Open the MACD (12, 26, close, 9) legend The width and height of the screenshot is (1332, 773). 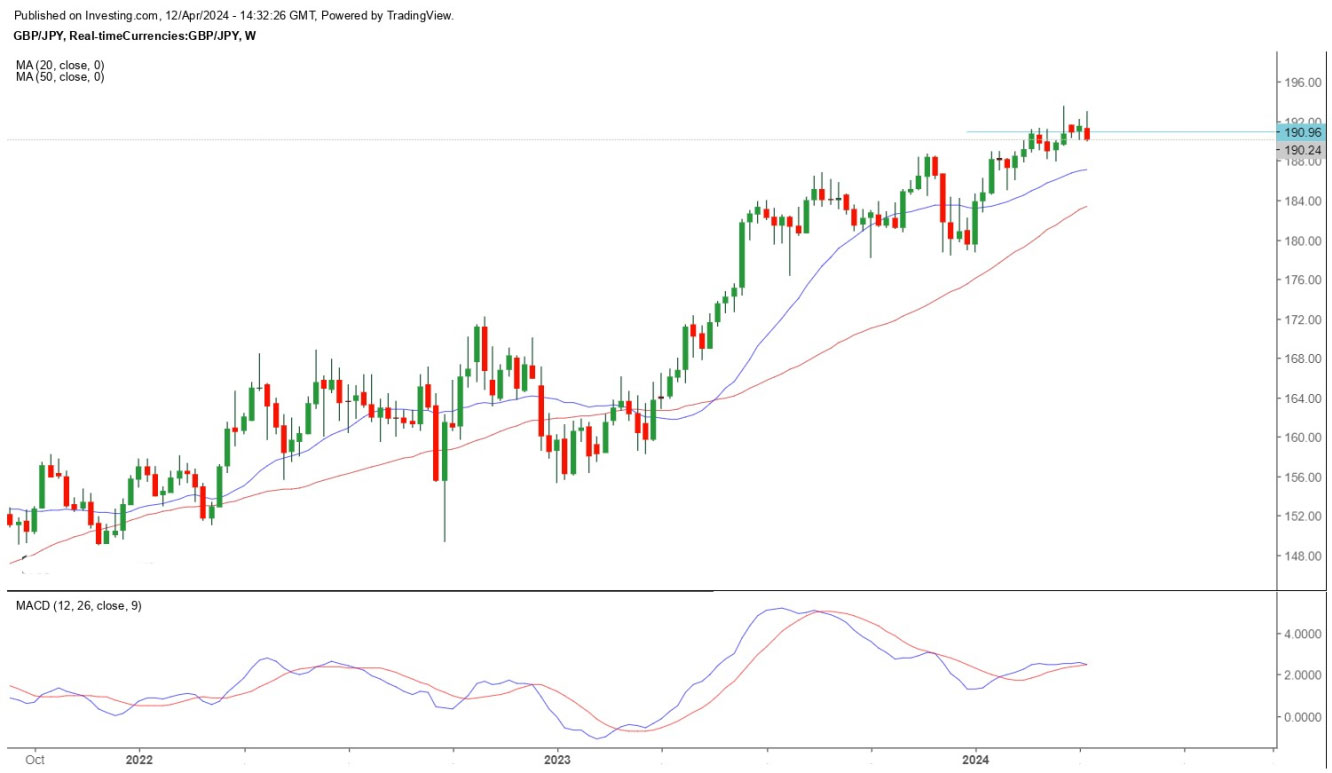pos(78,606)
